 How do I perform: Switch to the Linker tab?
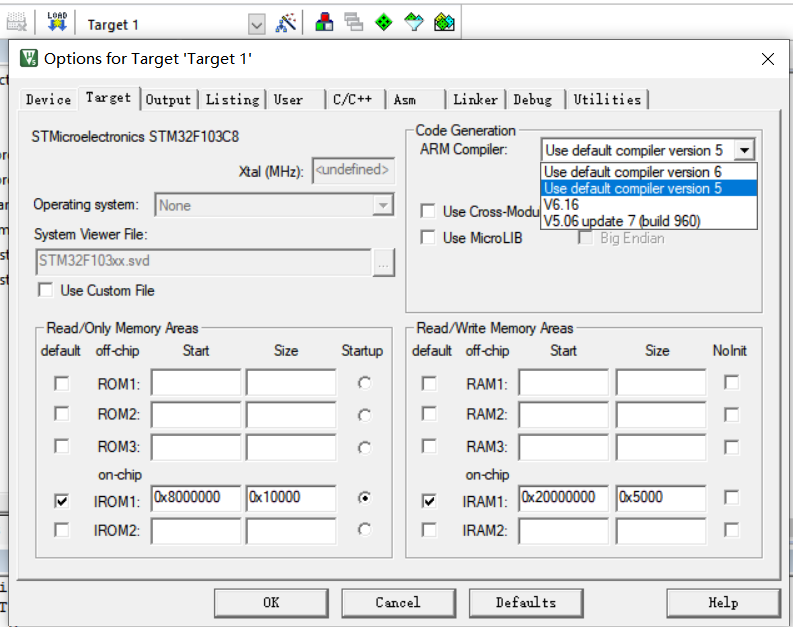pos(475,100)
